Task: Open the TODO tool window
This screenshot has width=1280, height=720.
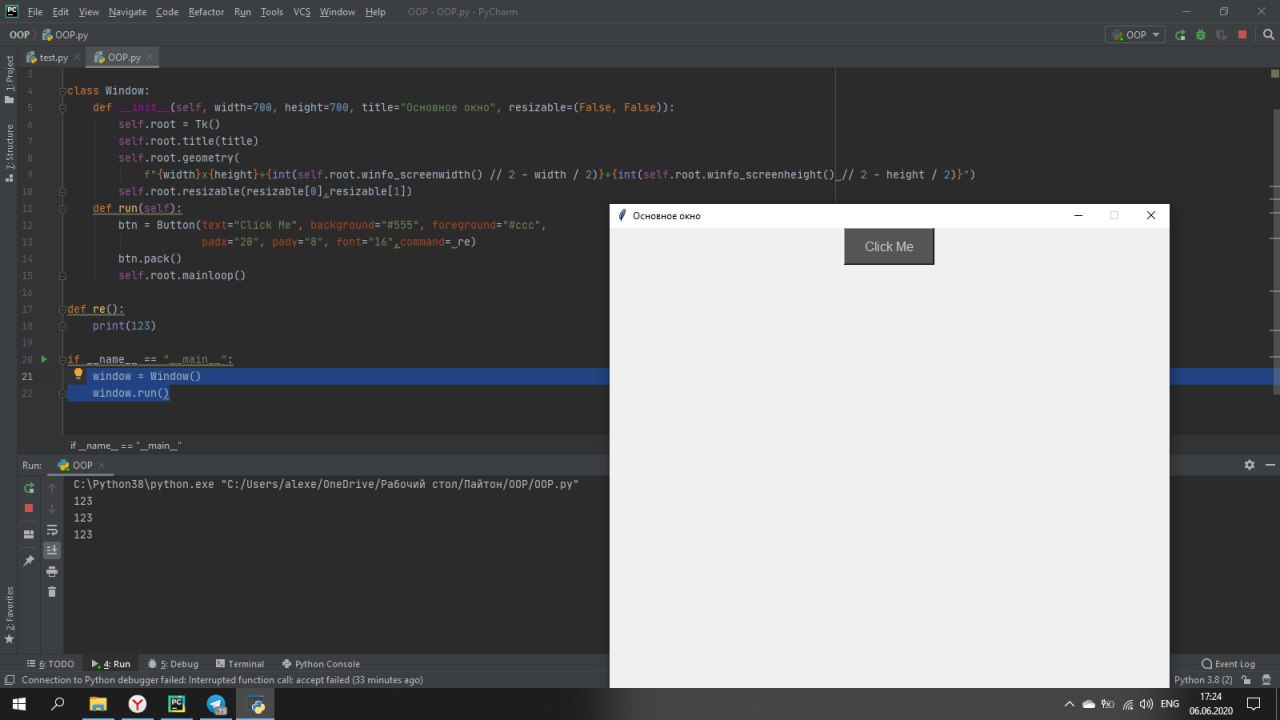Action: tap(50, 664)
